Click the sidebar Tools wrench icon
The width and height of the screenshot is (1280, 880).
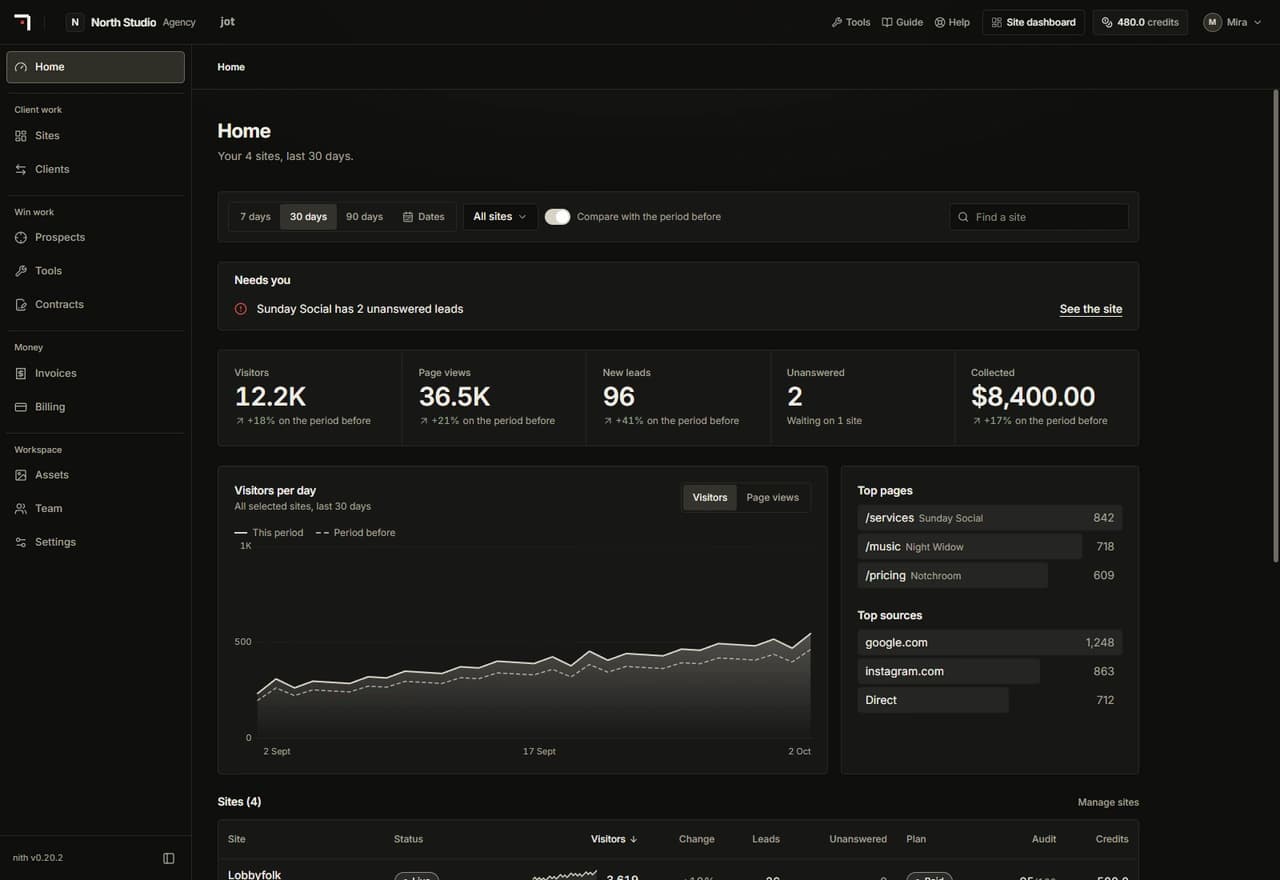coord(21,271)
